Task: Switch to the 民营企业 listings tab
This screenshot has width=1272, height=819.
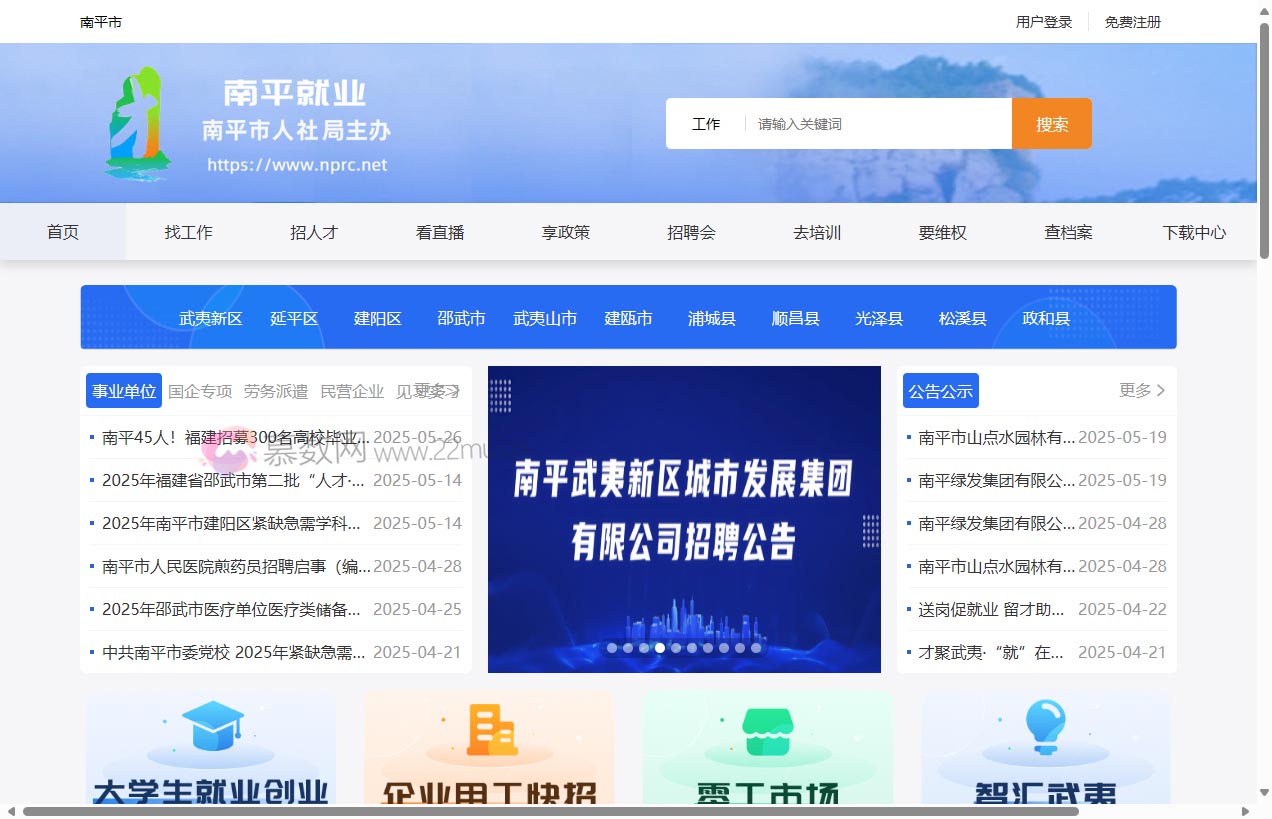Action: pos(352,392)
